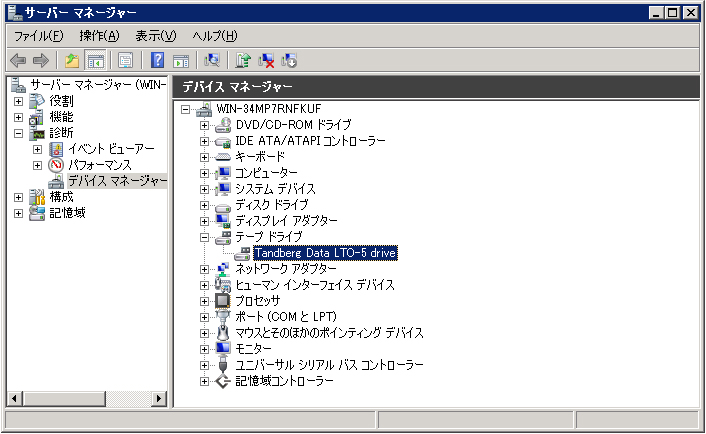Image resolution: width=706 pixels, height=434 pixels.
Task: Click the ユニバーサル シリアル バス icon
Action: click(x=223, y=365)
